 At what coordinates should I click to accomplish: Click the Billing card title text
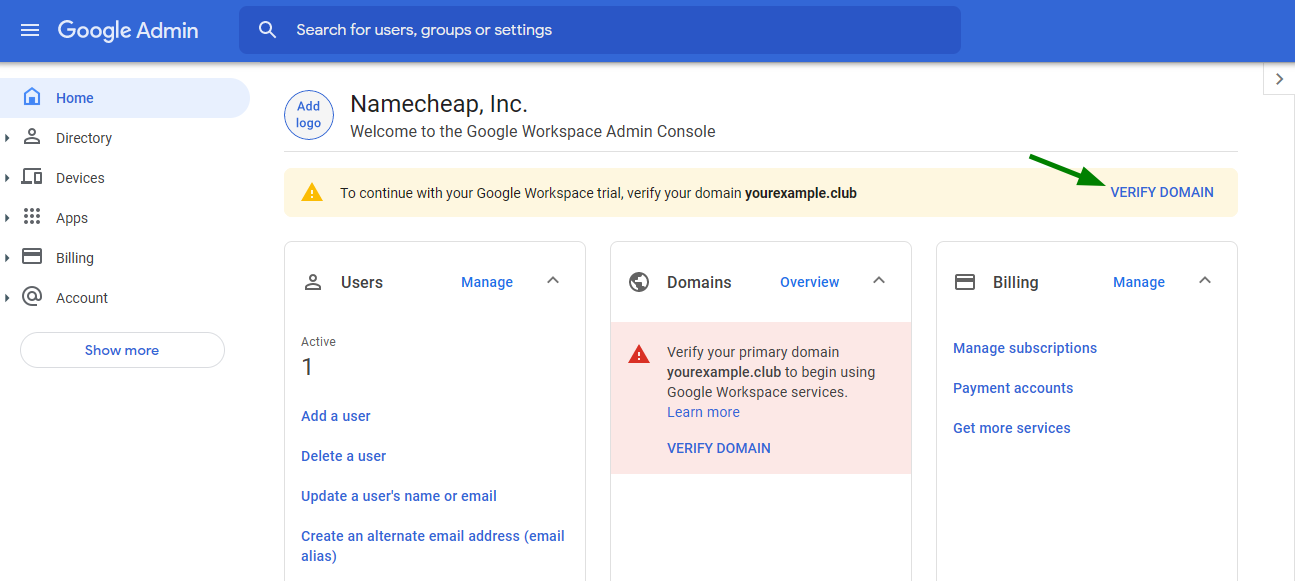pyautogui.click(x=1016, y=282)
